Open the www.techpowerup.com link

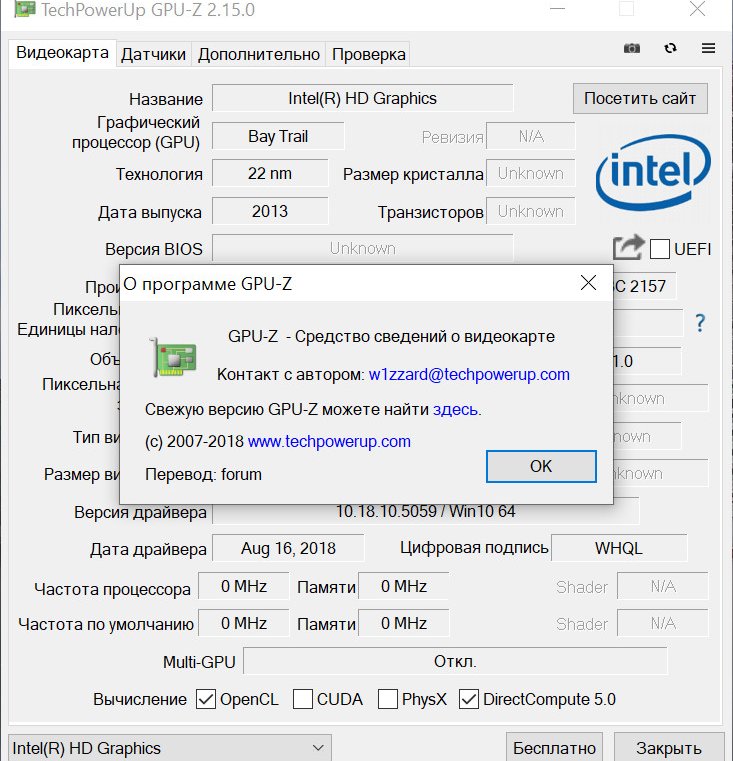coord(329,441)
